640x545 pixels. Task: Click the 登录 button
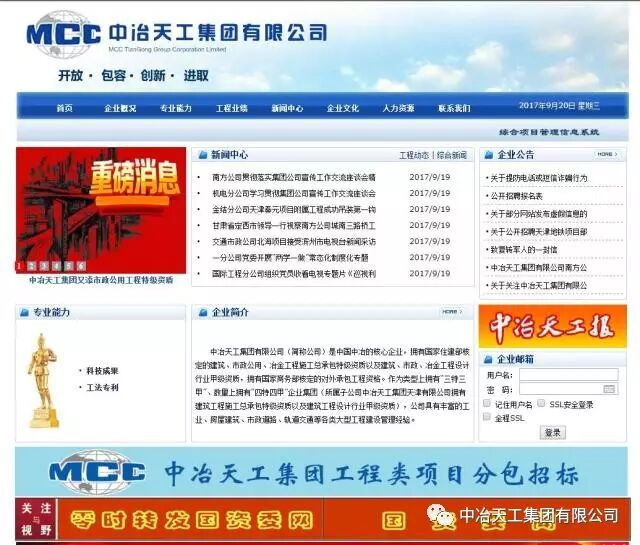[553, 432]
